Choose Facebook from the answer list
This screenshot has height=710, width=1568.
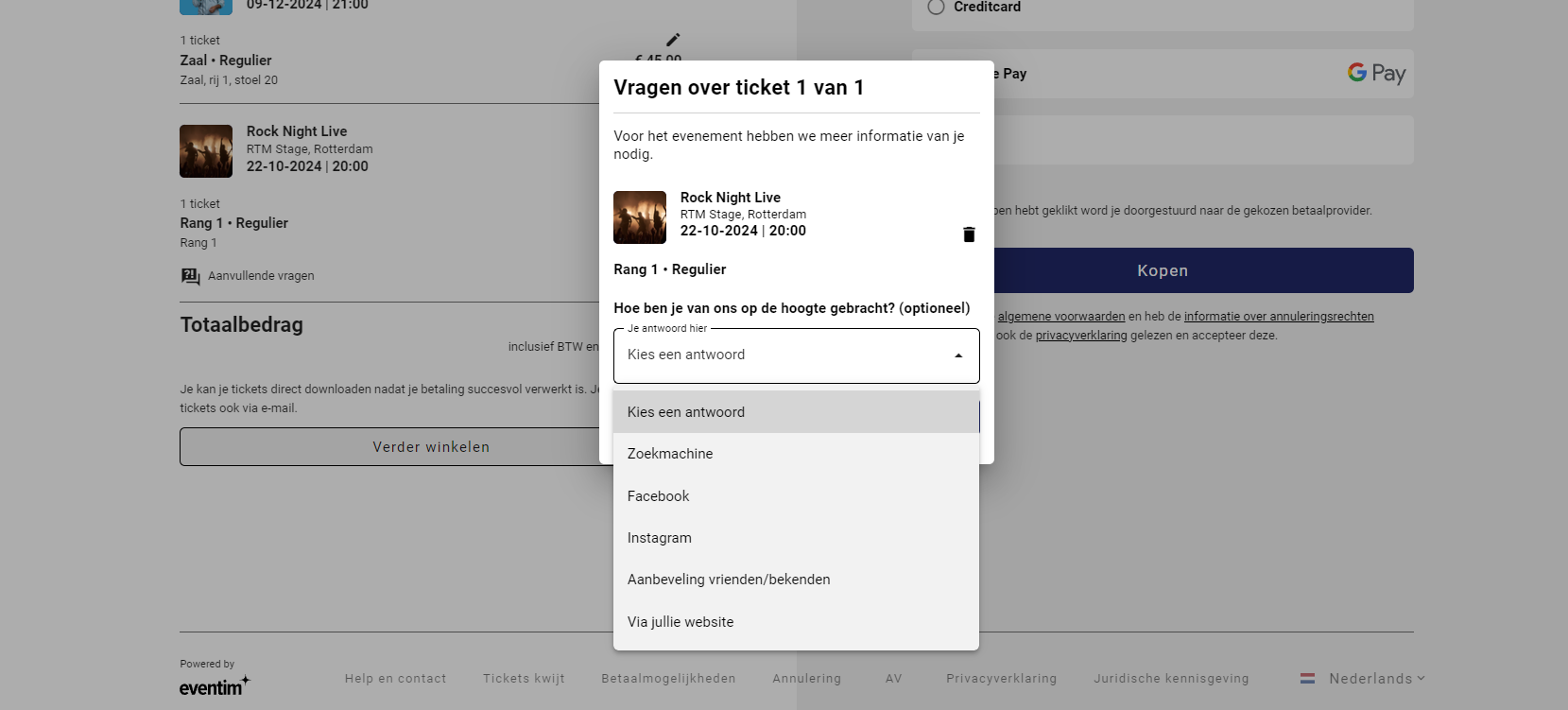658,496
